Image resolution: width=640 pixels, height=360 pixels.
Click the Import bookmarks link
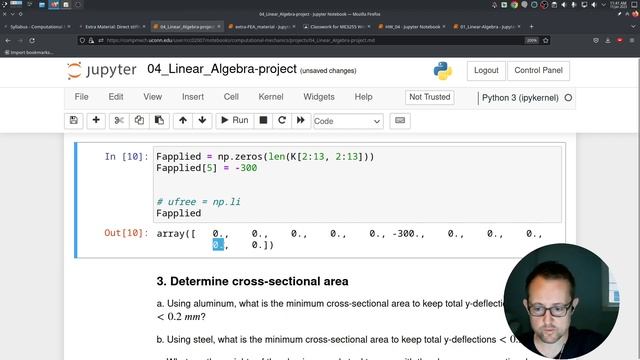(x=29, y=52)
